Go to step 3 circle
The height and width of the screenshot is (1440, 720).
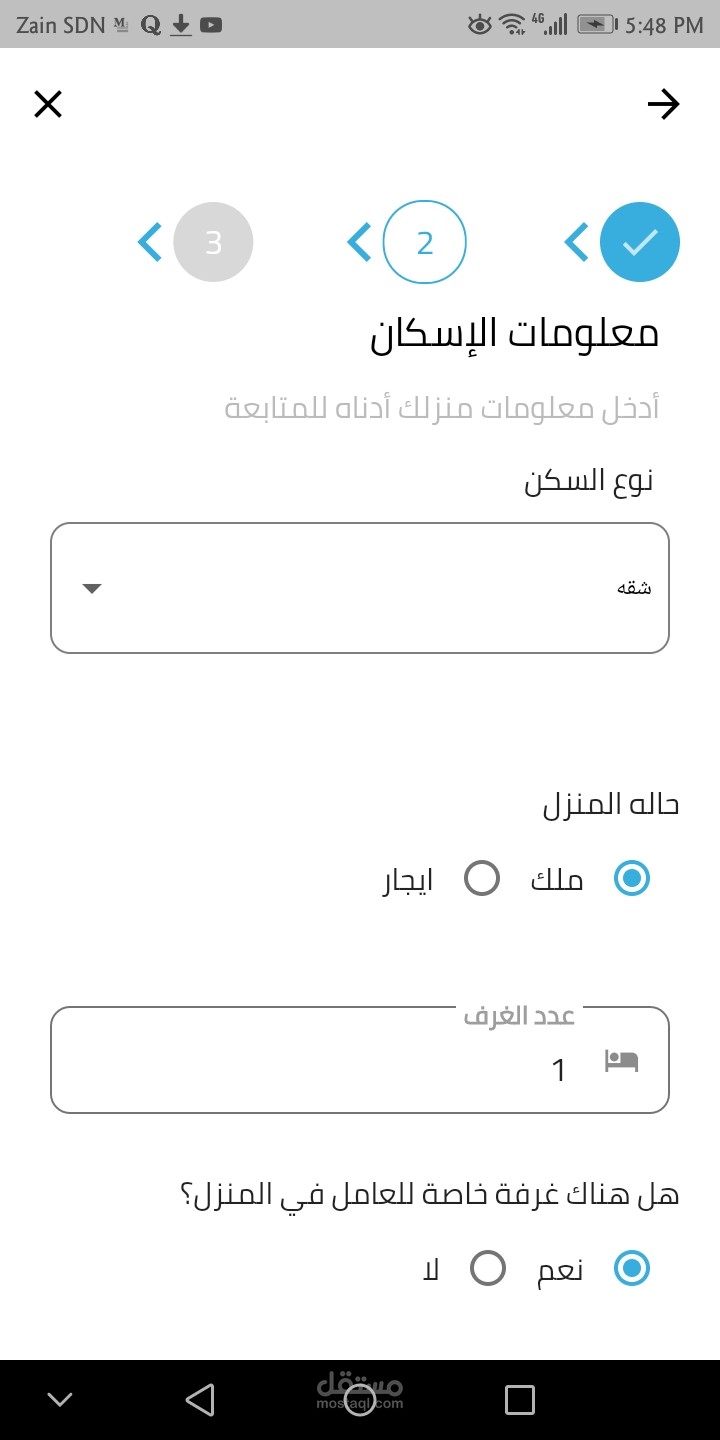[x=213, y=242]
